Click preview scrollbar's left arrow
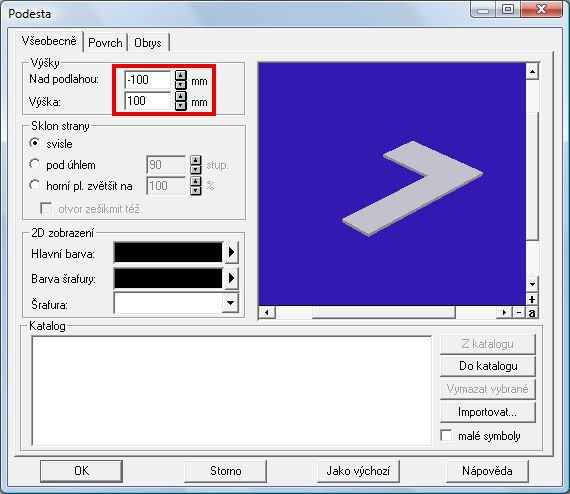 (267, 312)
